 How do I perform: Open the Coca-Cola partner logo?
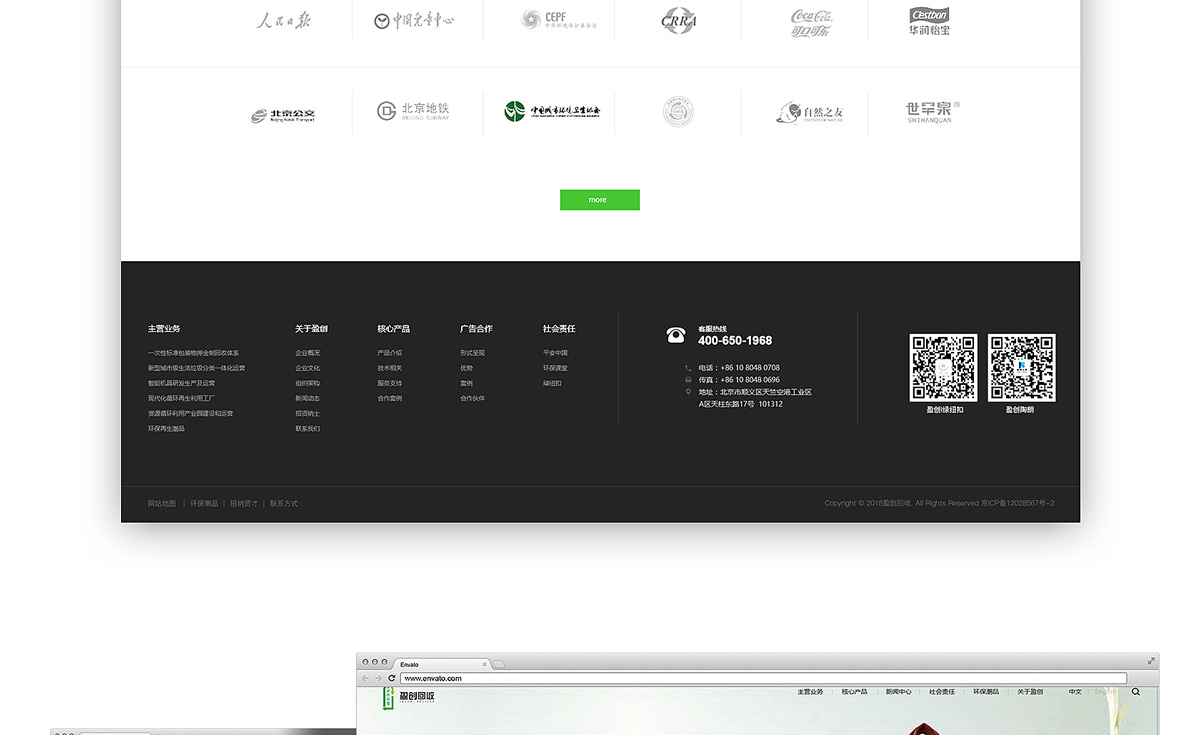click(811, 22)
